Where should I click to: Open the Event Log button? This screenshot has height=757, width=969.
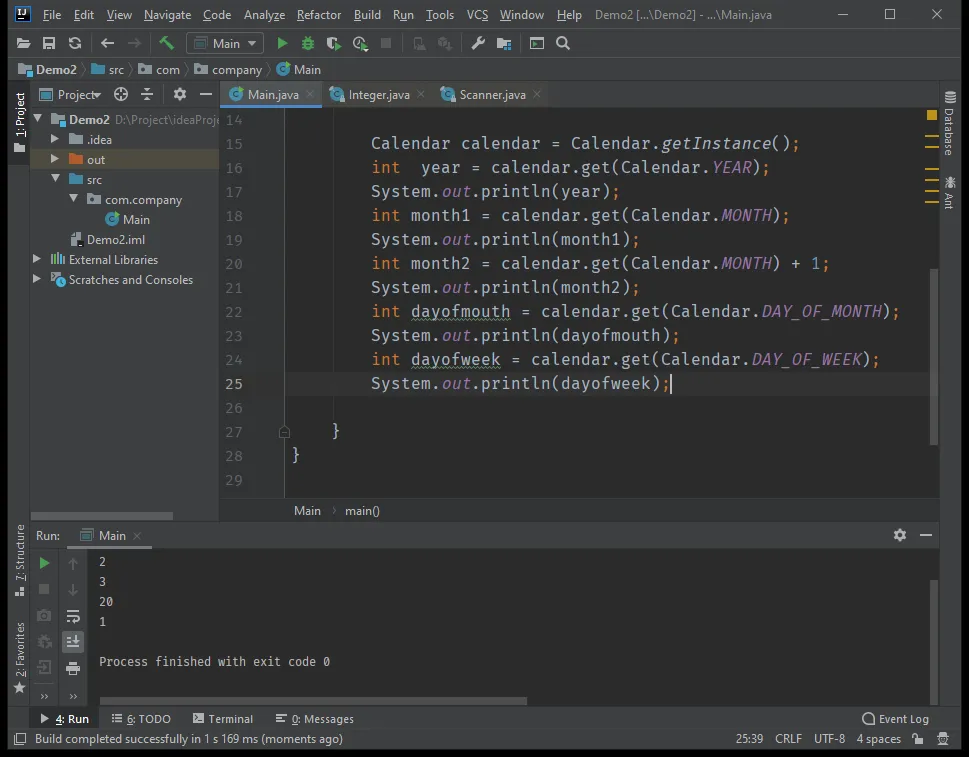coord(895,718)
